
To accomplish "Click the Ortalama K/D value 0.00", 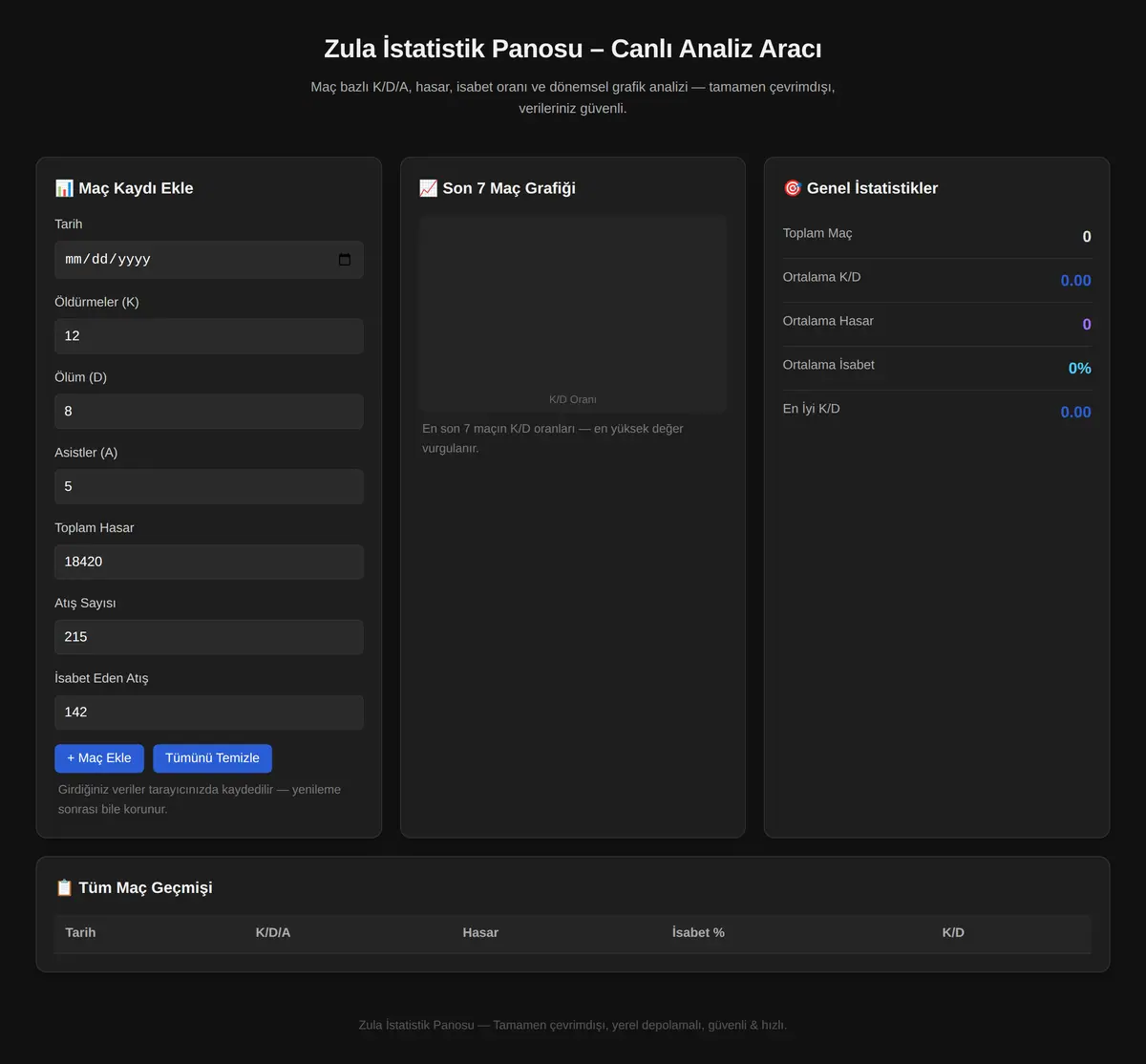I will pos(1075,281).
